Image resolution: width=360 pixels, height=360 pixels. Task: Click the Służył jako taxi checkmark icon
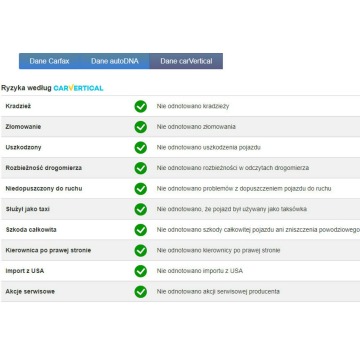141,209
